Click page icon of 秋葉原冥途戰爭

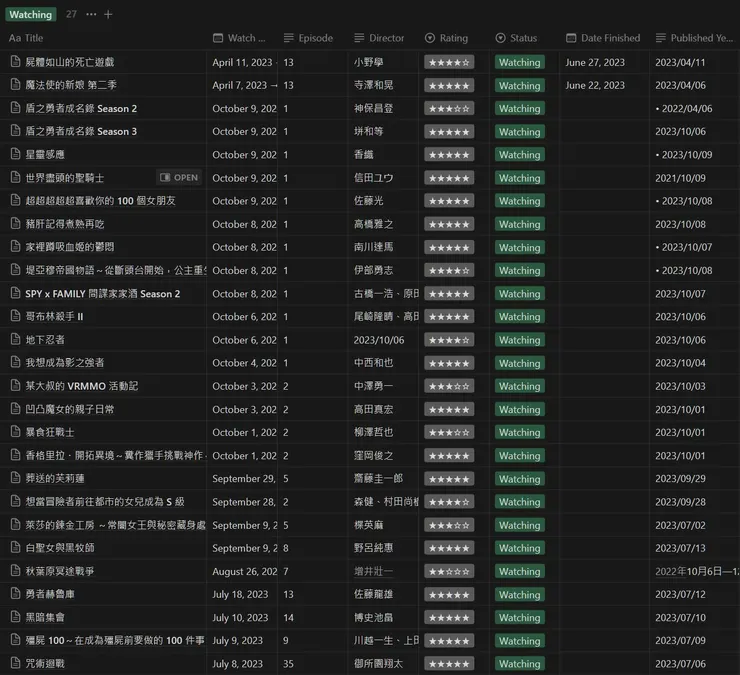[16, 571]
